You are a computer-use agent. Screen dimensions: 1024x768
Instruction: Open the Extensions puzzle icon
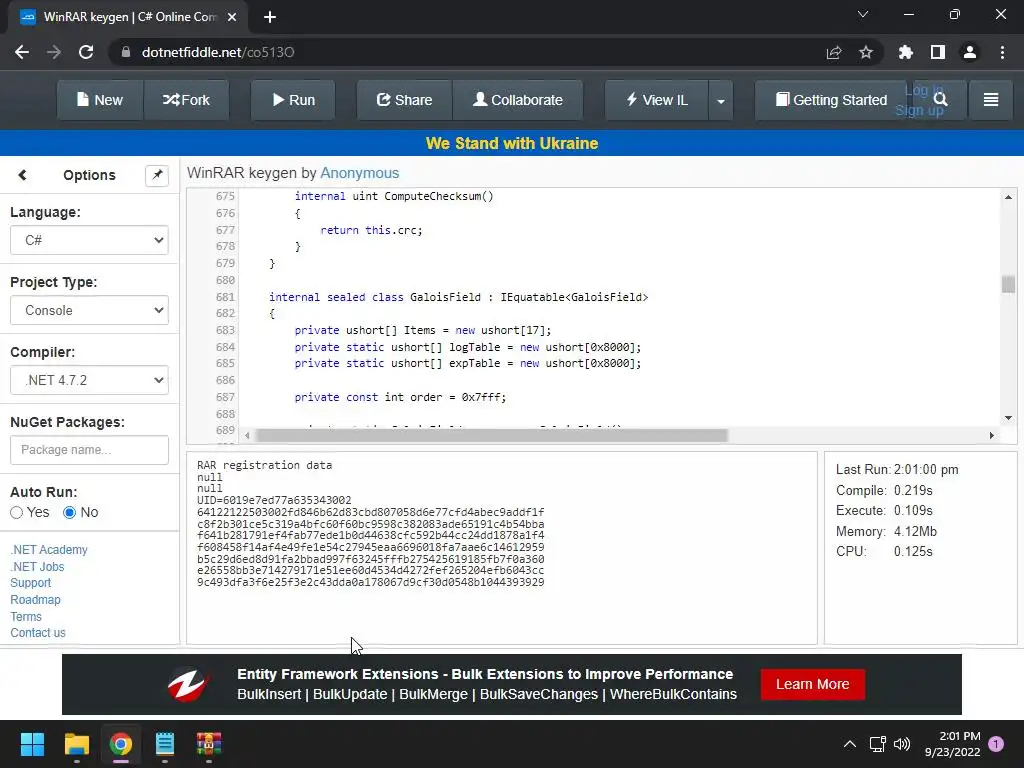click(x=905, y=52)
